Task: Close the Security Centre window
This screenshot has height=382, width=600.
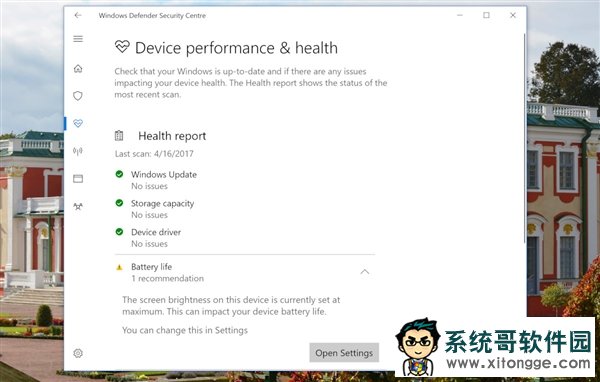Action: point(513,15)
